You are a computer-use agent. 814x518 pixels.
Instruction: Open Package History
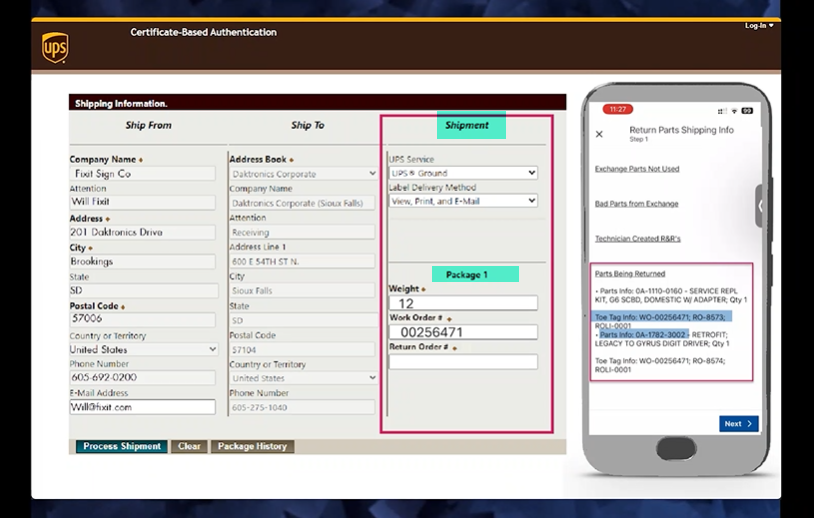point(252,446)
